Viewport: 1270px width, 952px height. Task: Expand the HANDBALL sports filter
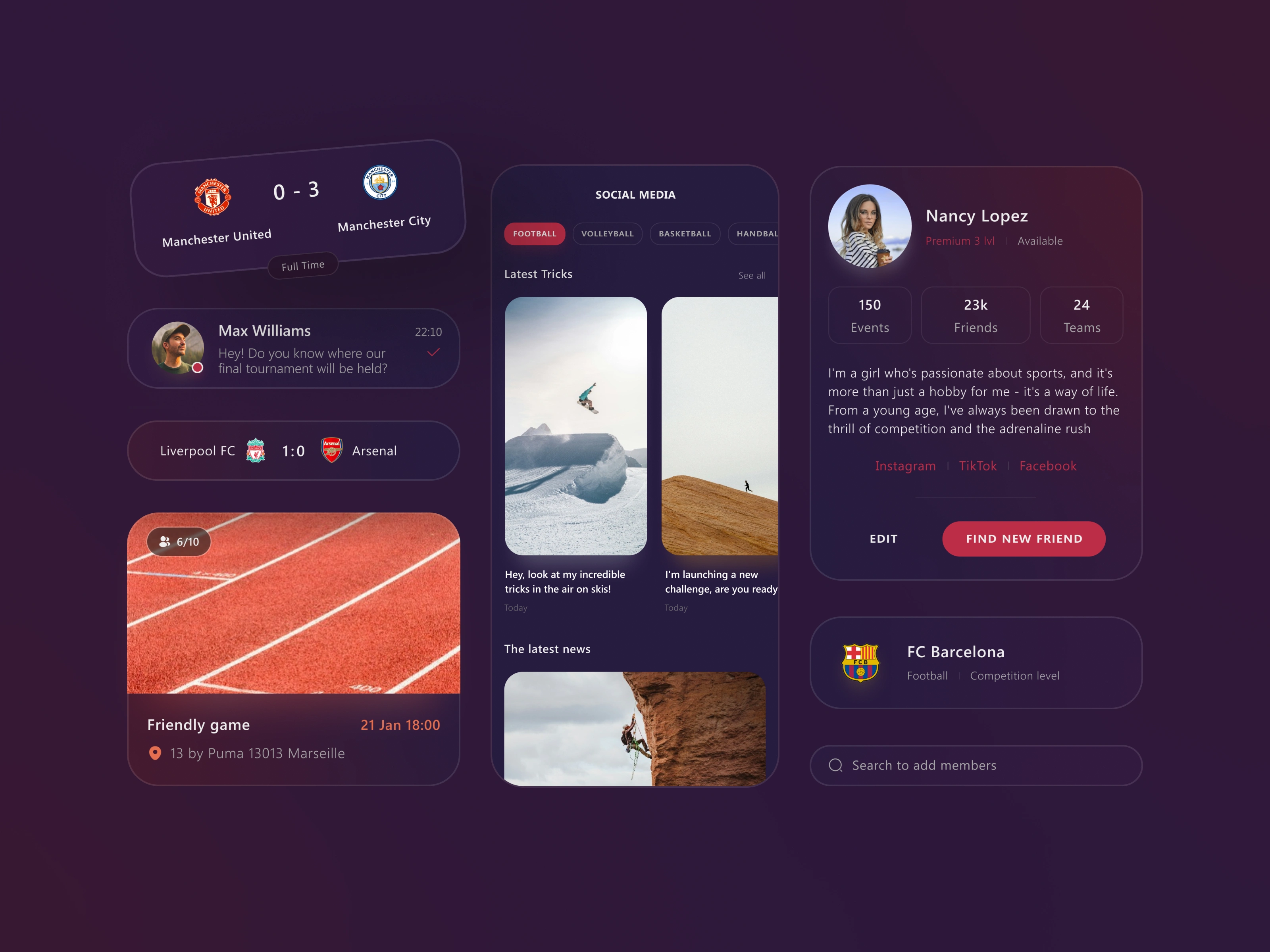756,233
